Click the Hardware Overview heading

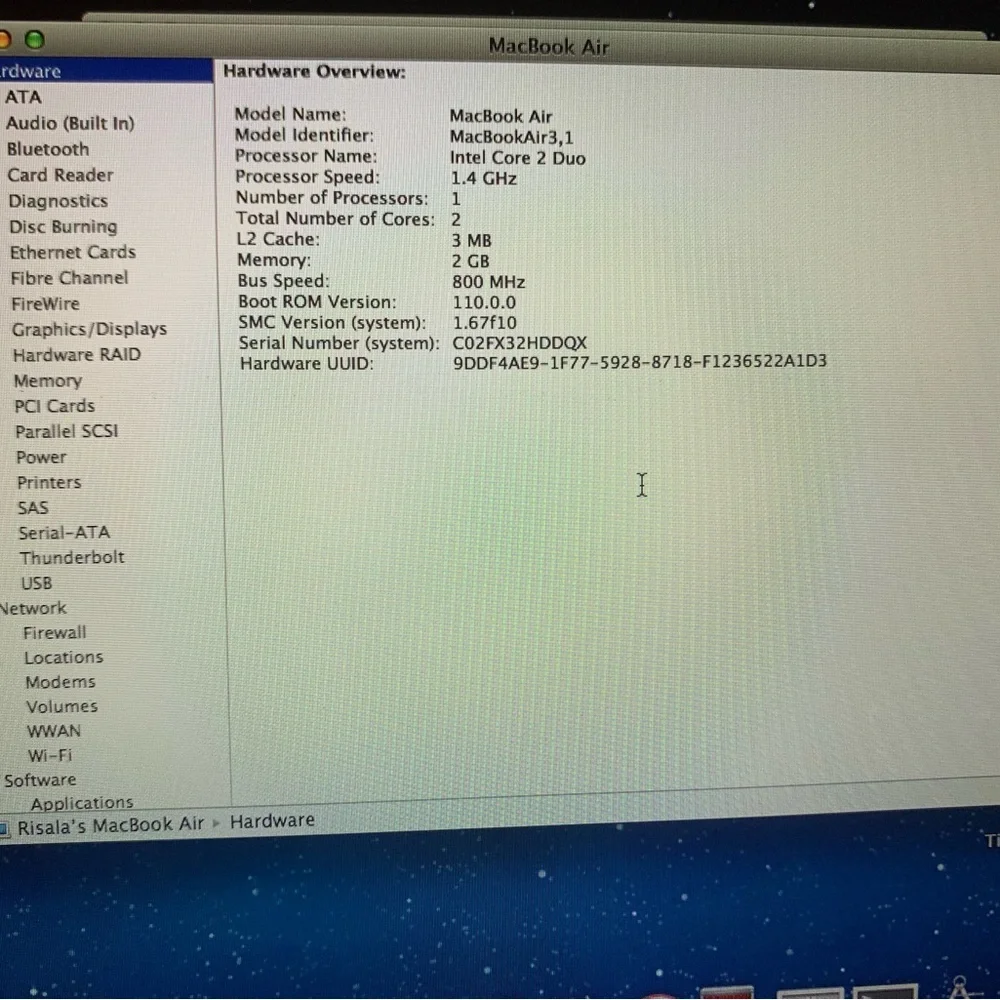314,71
